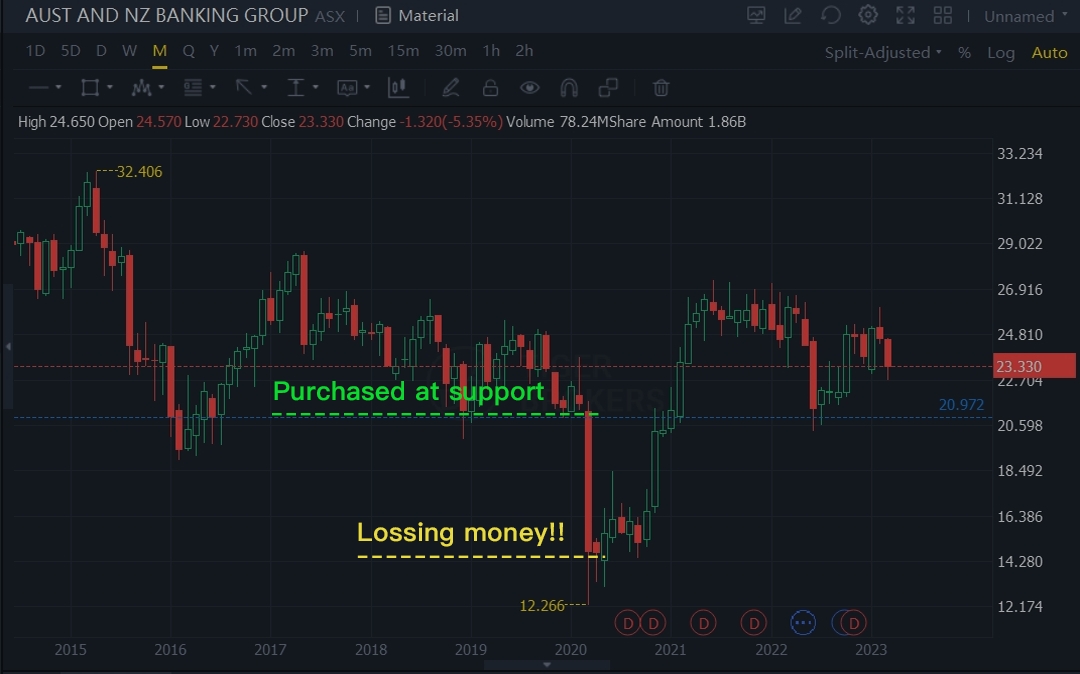Toggle Log scale

tap(1001, 53)
